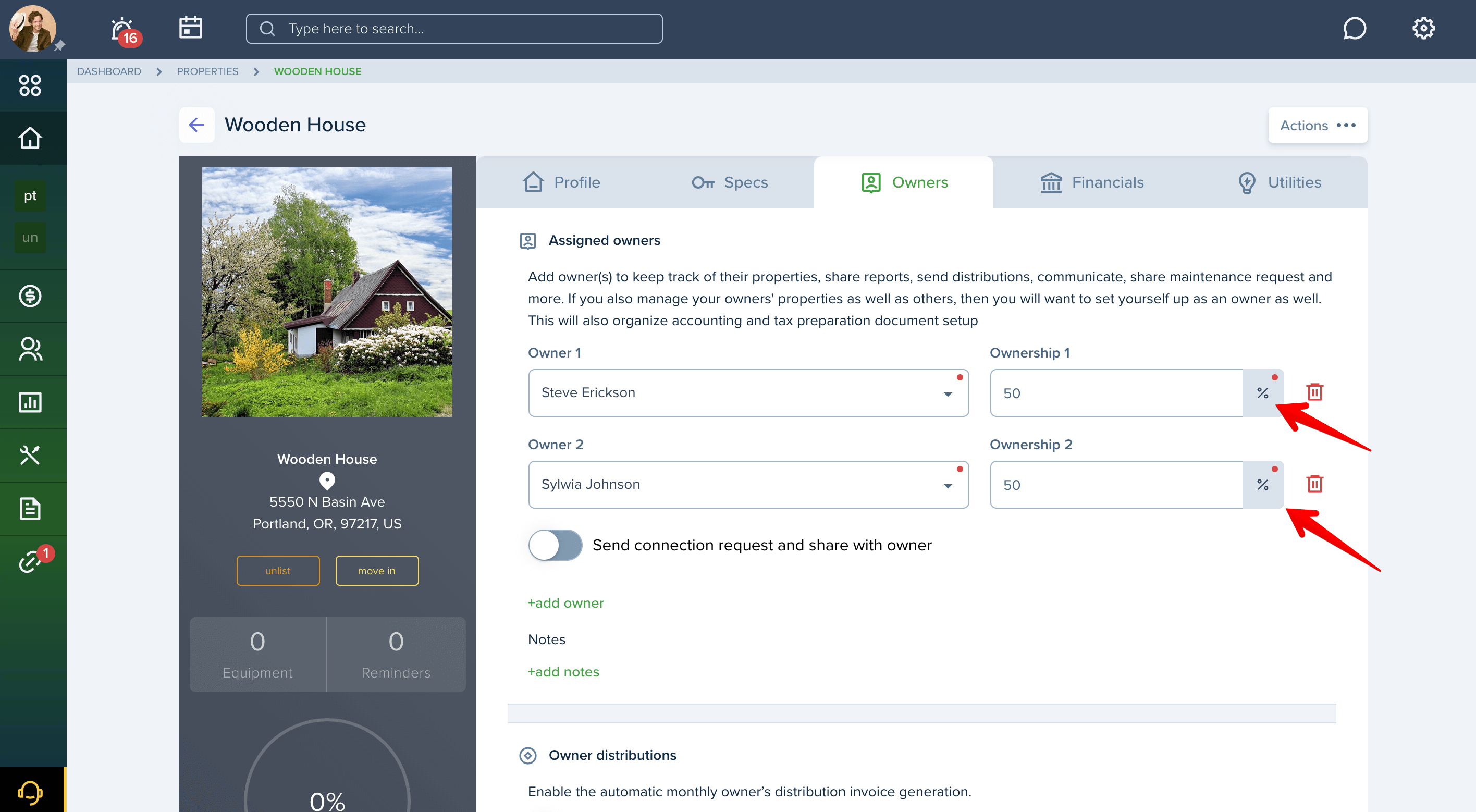Switch to the Profile tab
The height and width of the screenshot is (812, 1476).
click(x=561, y=182)
